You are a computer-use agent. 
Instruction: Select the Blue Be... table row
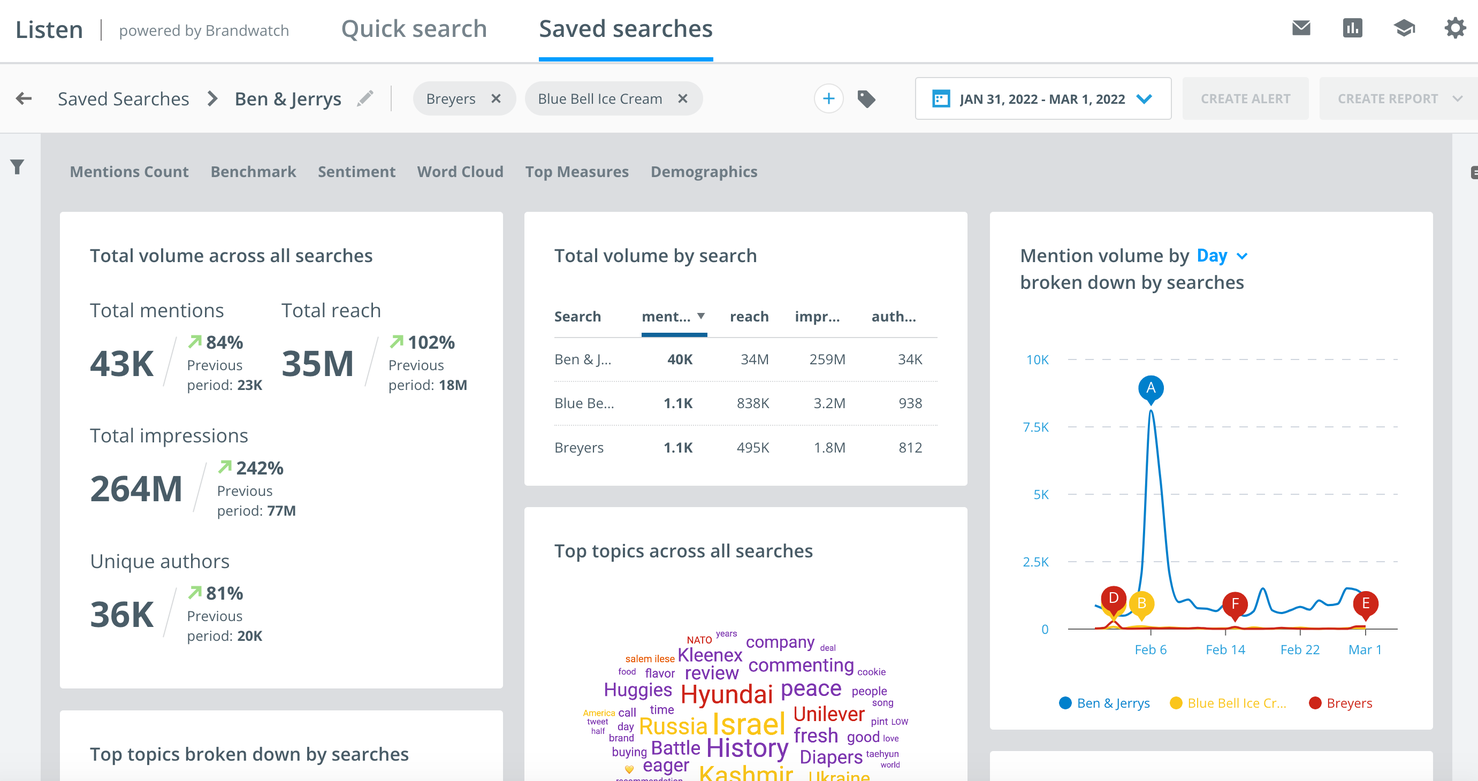[746, 403]
